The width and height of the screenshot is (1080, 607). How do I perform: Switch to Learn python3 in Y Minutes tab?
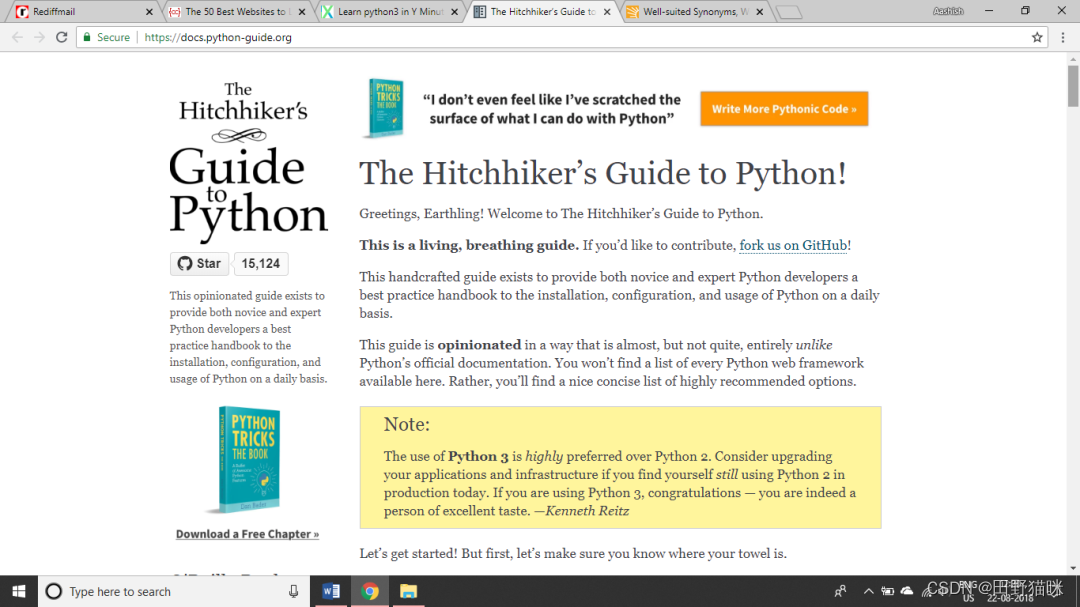click(x=389, y=12)
